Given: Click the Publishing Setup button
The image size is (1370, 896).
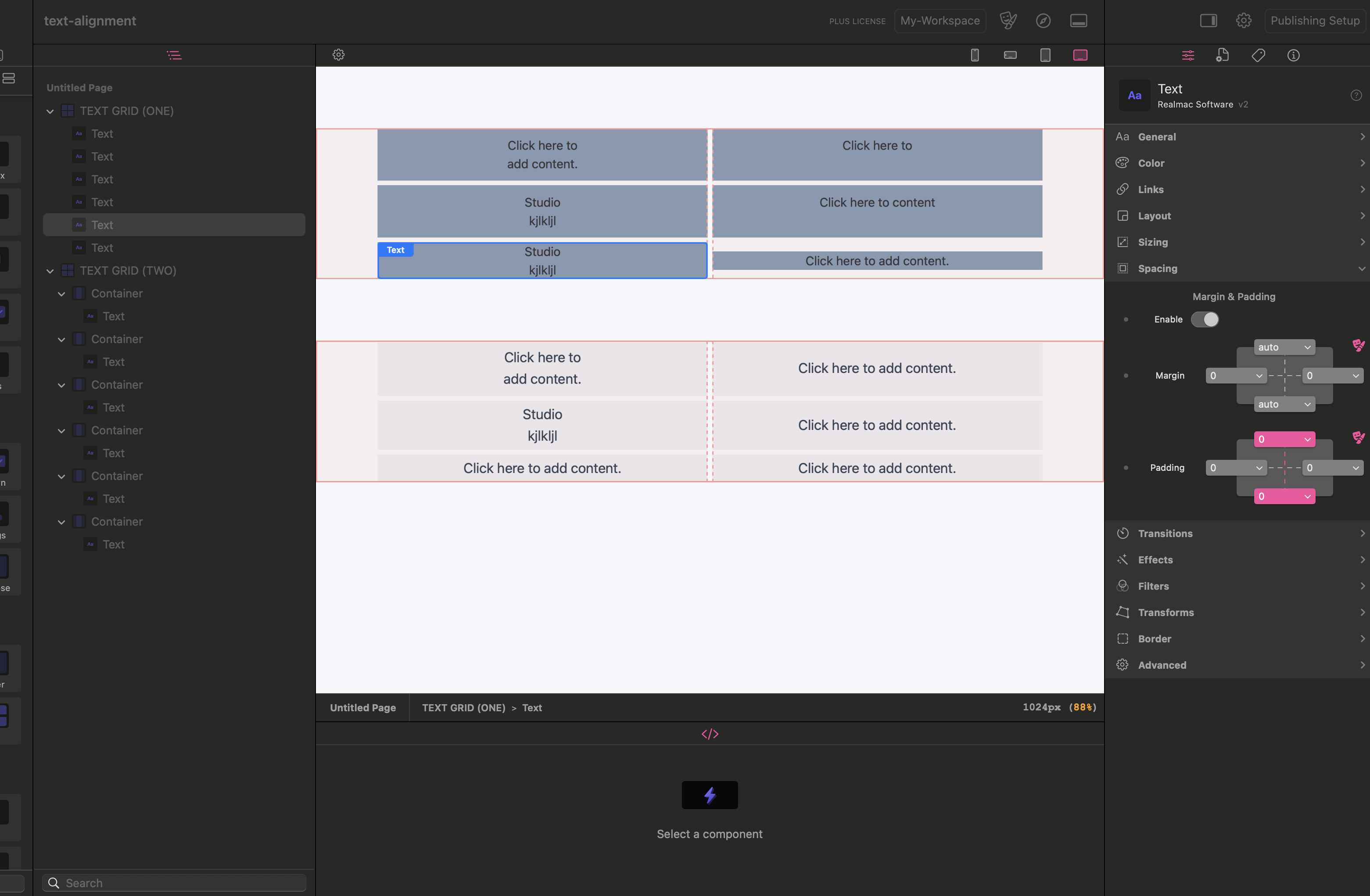Looking at the screenshot, I should tap(1315, 21).
